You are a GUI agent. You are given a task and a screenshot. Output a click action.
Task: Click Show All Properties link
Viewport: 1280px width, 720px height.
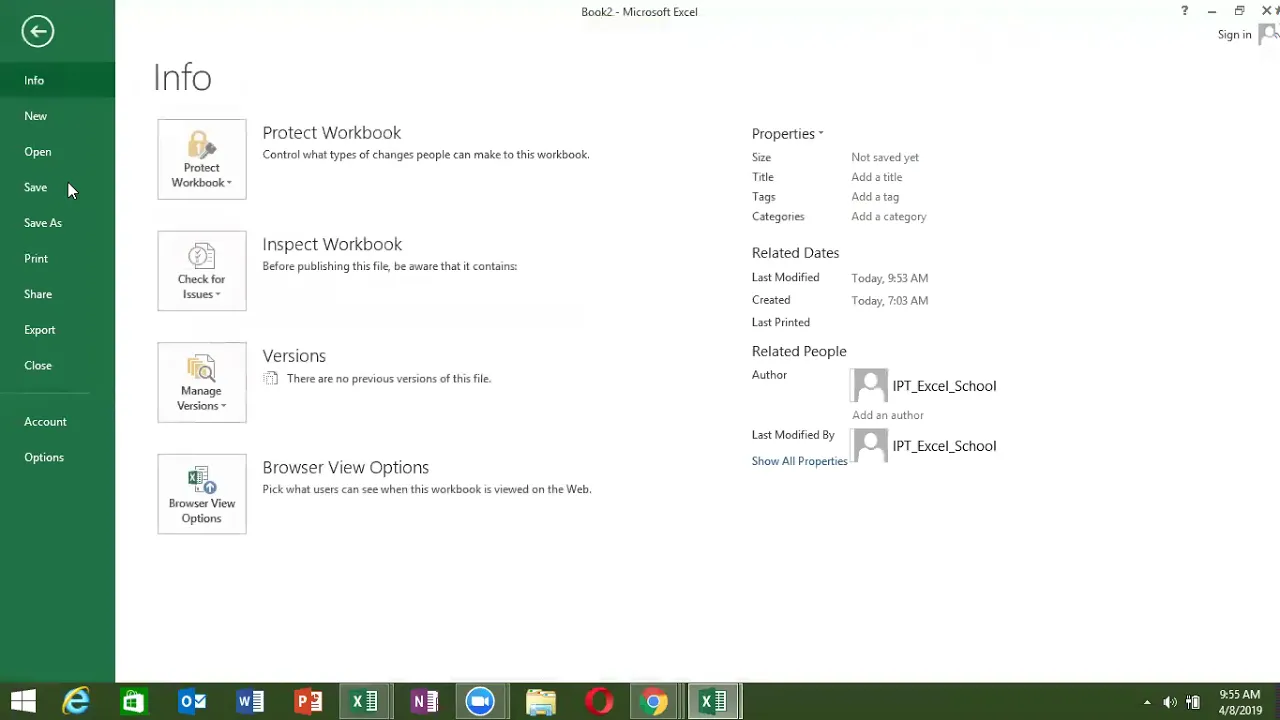(x=799, y=461)
